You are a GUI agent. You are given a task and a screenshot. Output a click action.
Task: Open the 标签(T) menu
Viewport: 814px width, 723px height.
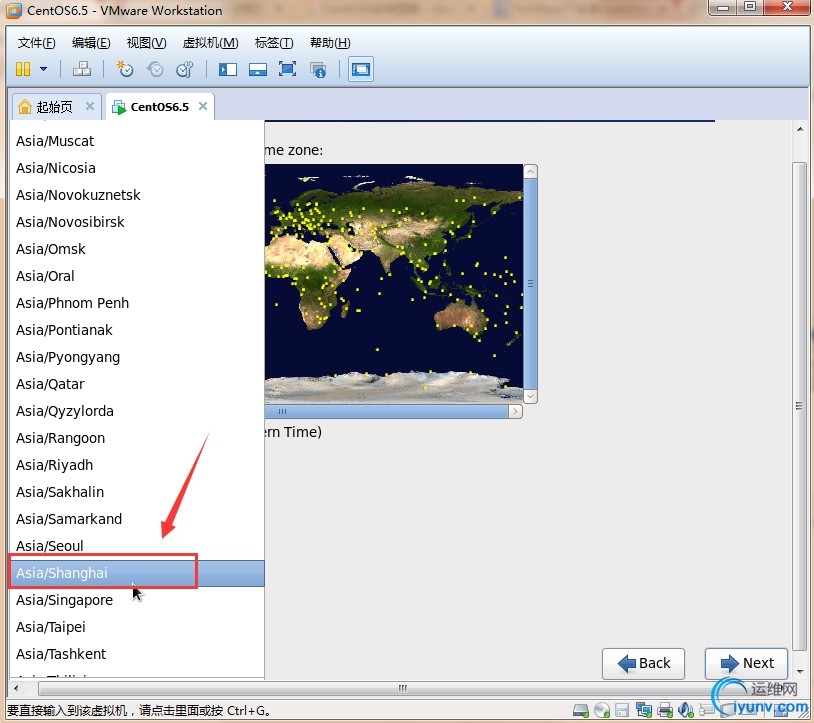[x=274, y=43]
